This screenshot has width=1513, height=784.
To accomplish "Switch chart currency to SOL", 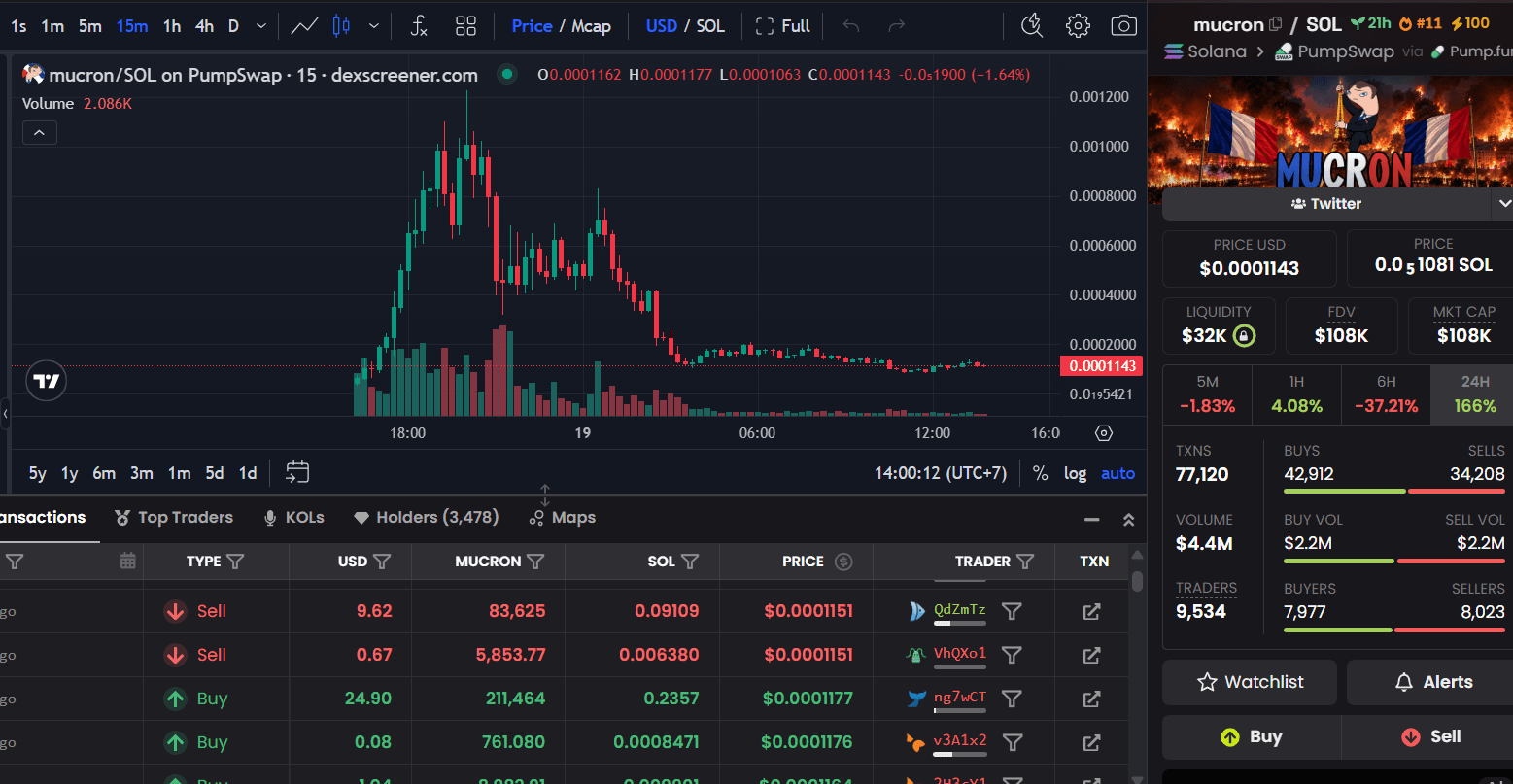I will coord(710,26).
